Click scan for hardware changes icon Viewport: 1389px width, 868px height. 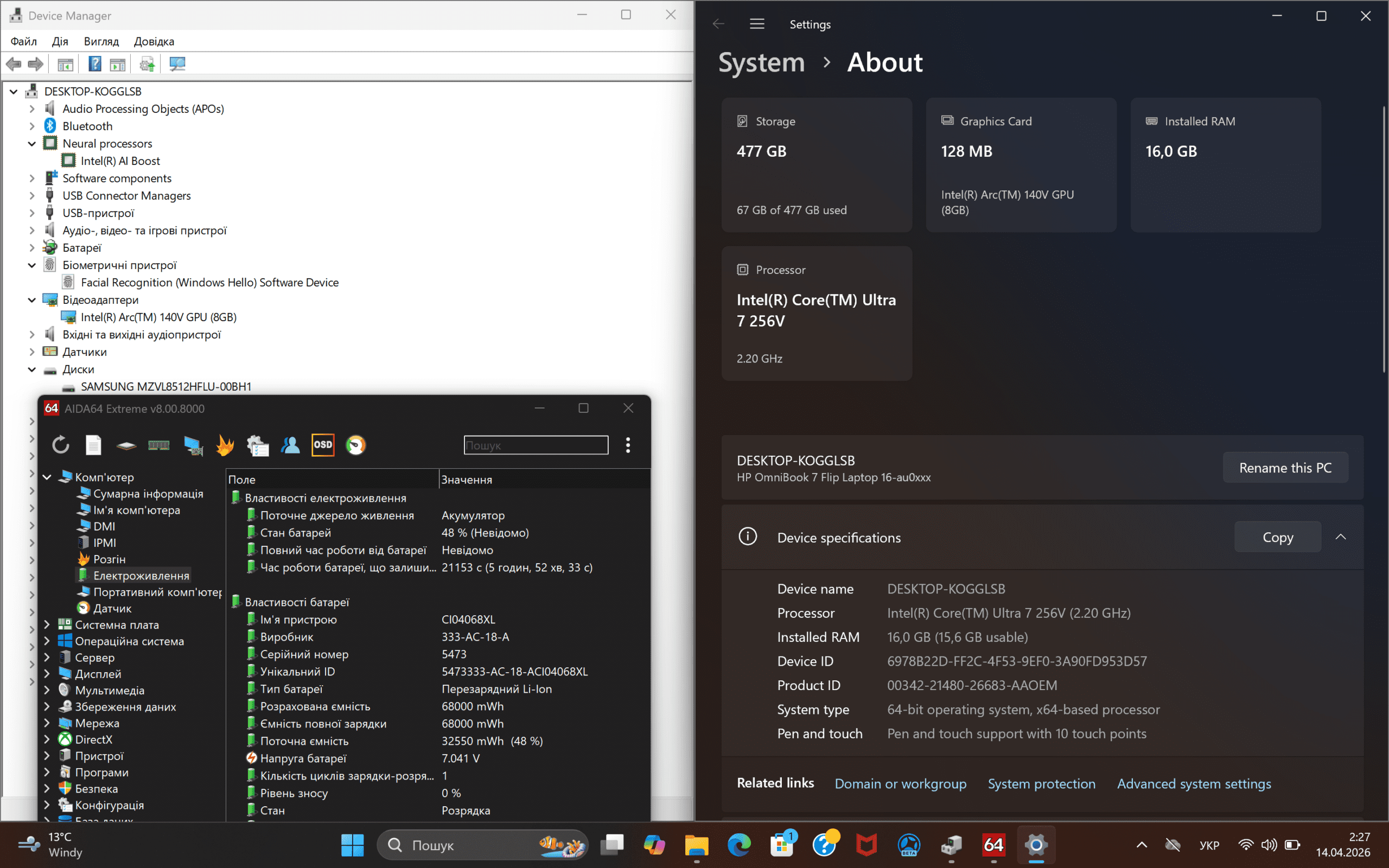click(177, 63)
